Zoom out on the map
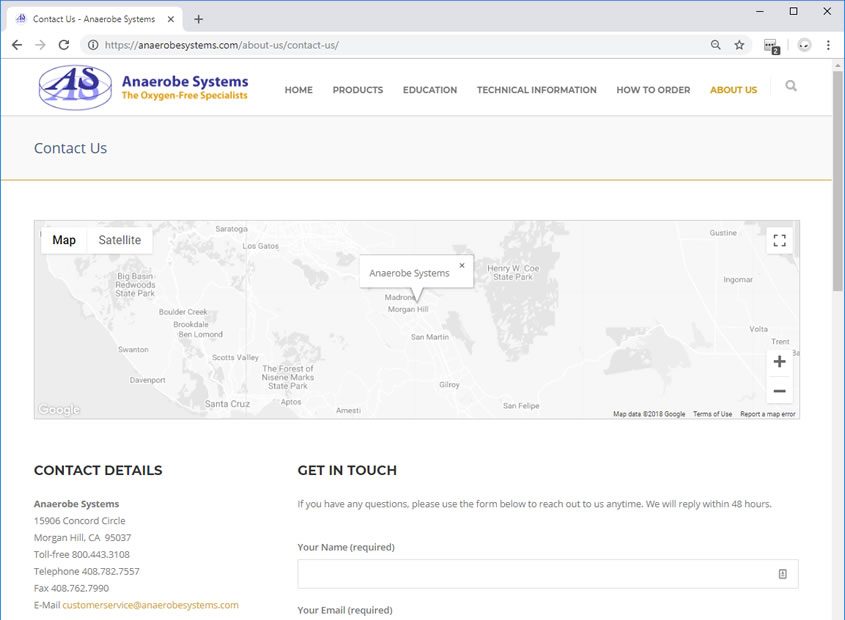Viewport: 845px width, 620px height. (x=780, y=391)
